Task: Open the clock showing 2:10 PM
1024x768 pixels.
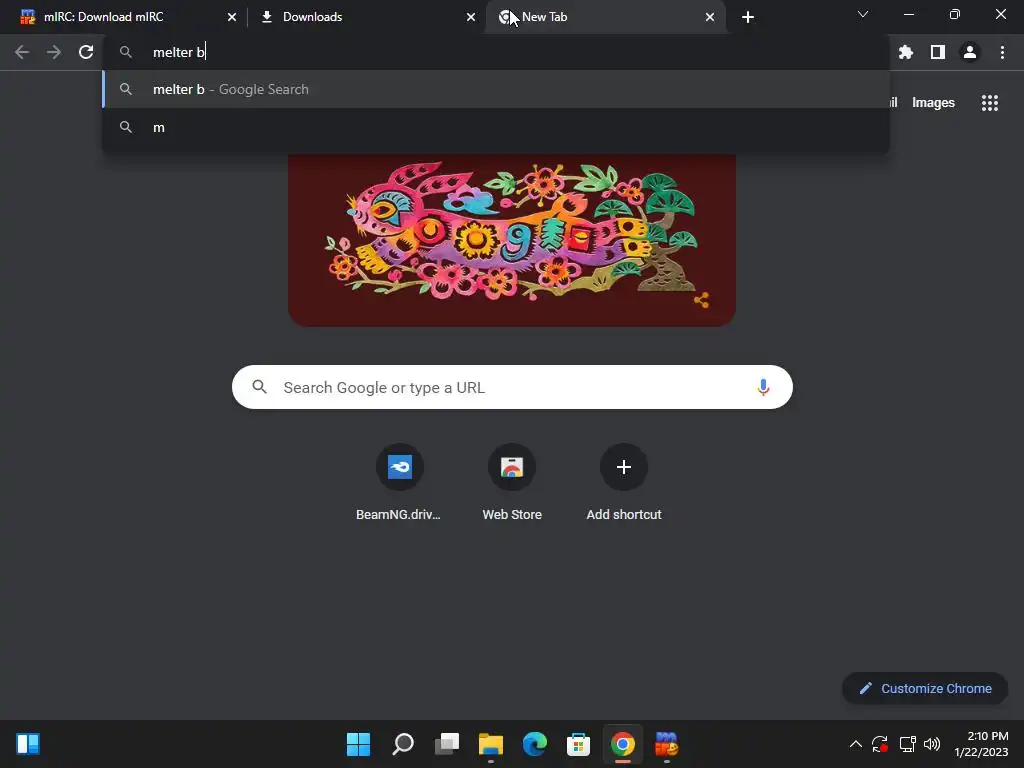Action: 981,744
